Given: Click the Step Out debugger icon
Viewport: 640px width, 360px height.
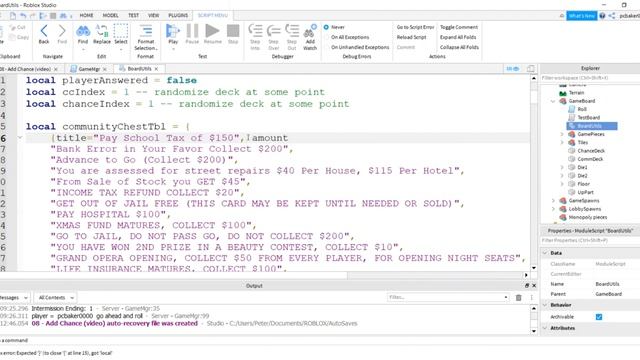Looking at the screenshot, I should tap(292, 37).
